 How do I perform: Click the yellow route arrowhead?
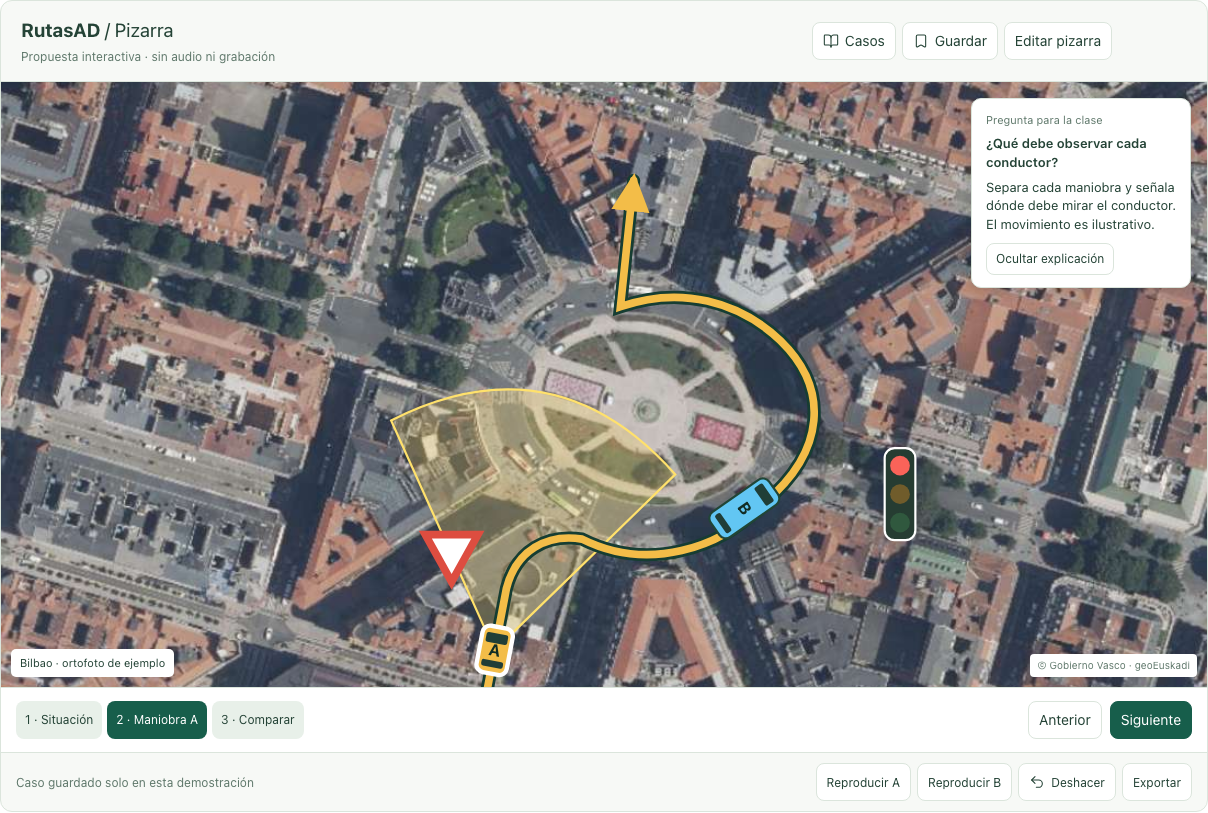click(631, 195)
